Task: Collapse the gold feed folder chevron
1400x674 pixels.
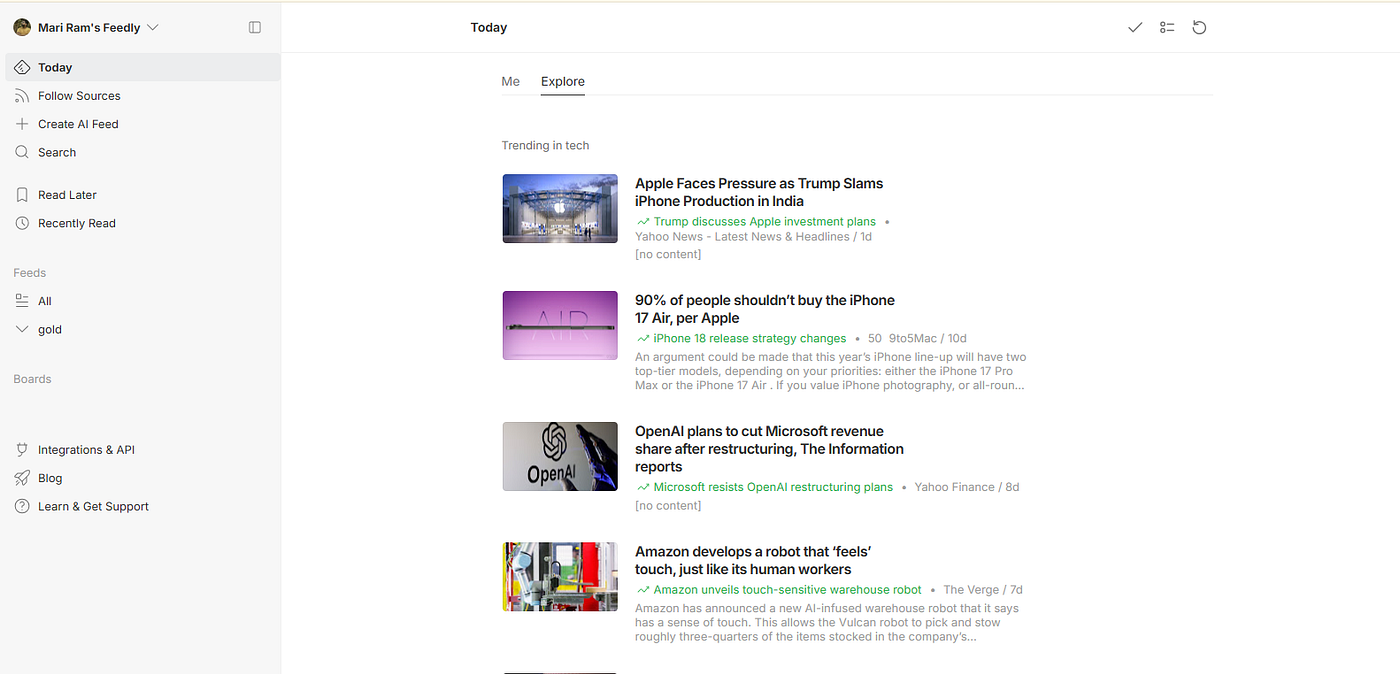Action: click(22, 329)
